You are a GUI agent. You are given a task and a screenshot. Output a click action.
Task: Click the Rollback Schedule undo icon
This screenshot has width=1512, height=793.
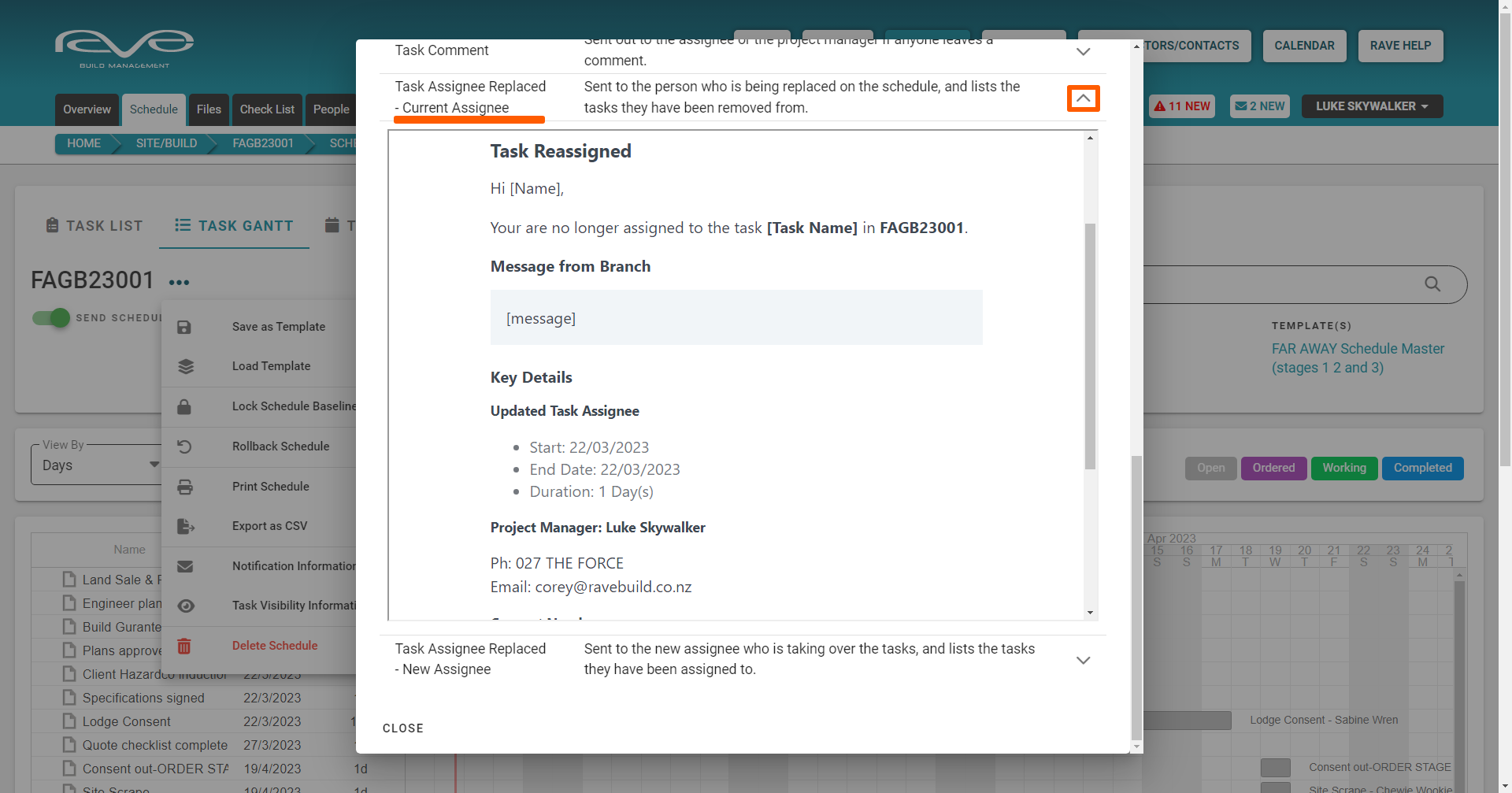click(184, 447)
